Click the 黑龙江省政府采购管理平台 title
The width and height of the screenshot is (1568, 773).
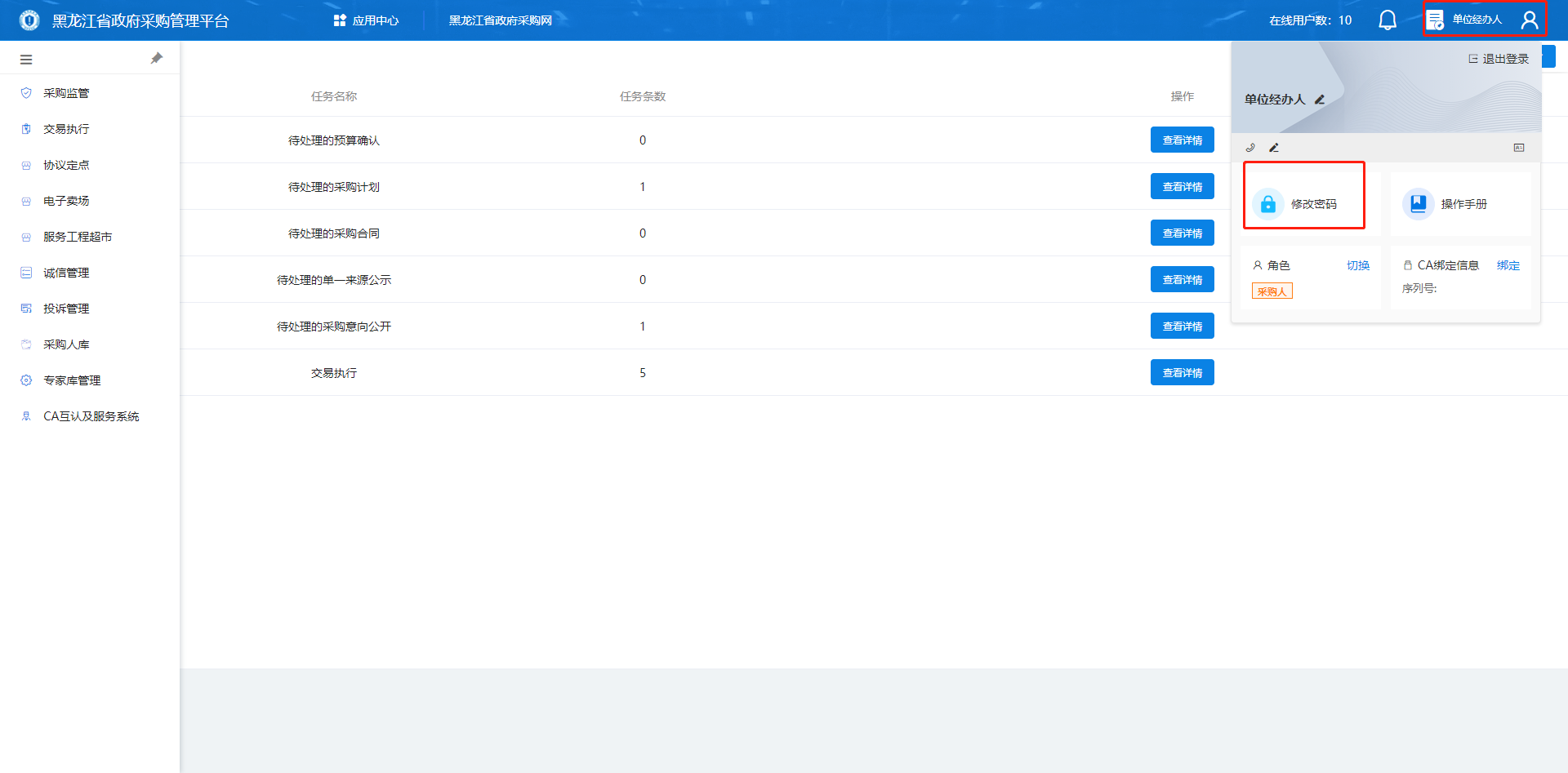tap(140, 20)
